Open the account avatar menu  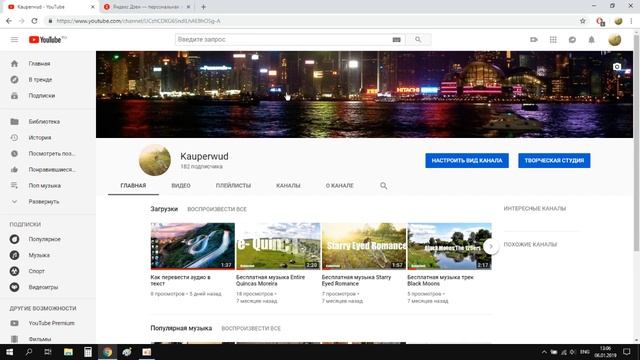pyautogui.click(x=615, y=40)
